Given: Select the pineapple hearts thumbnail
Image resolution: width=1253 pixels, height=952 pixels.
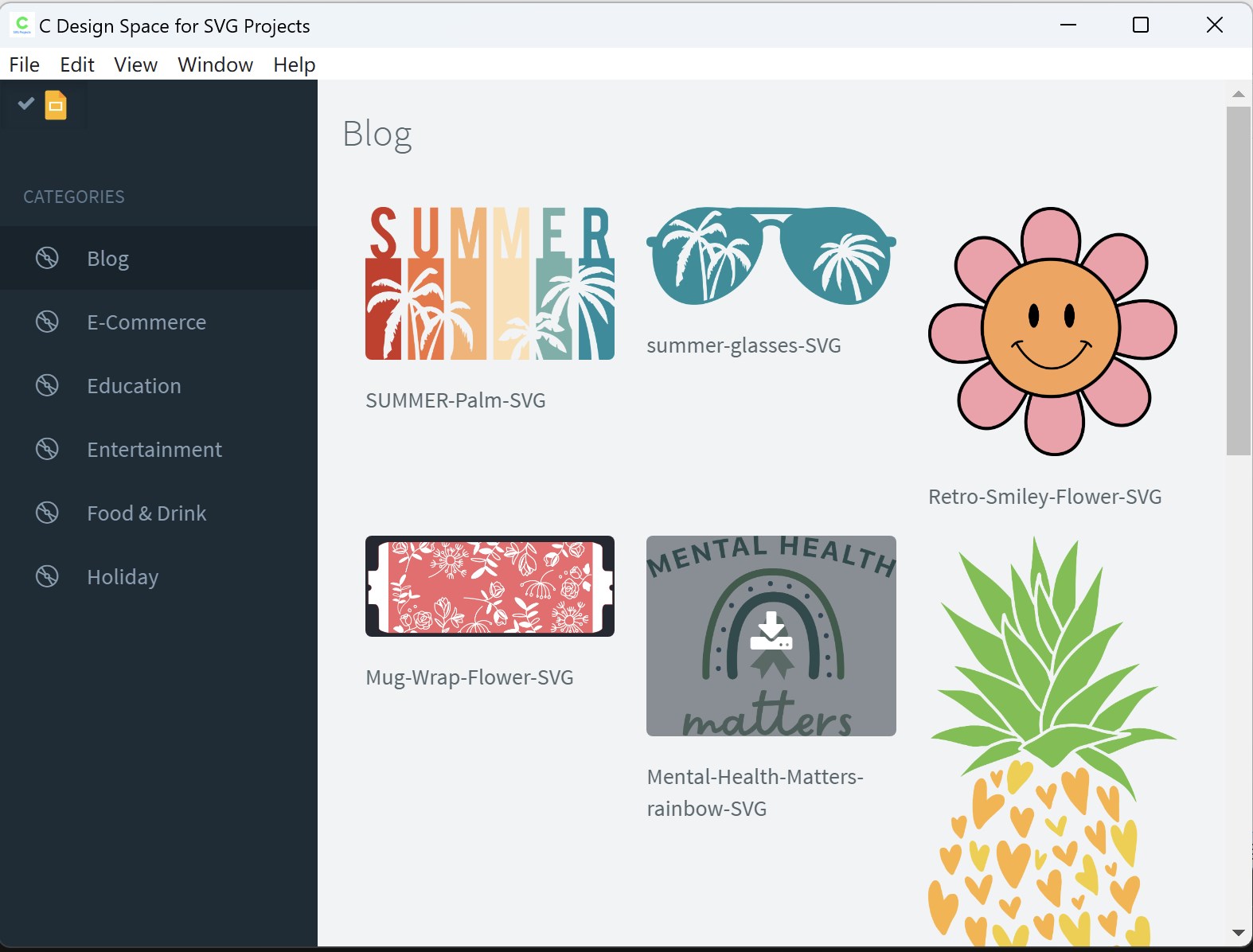Looking at the screenshot, I should click(x=1052, y=740).
